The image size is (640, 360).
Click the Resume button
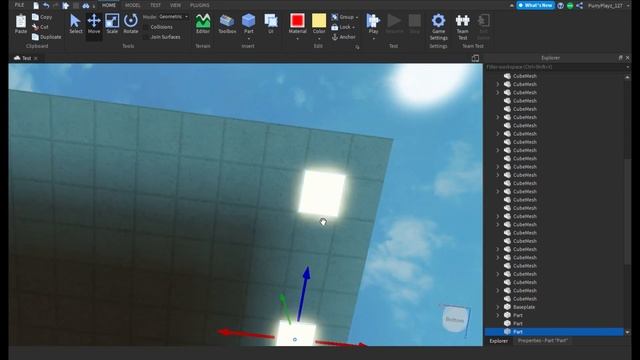(x=394, y=24)
